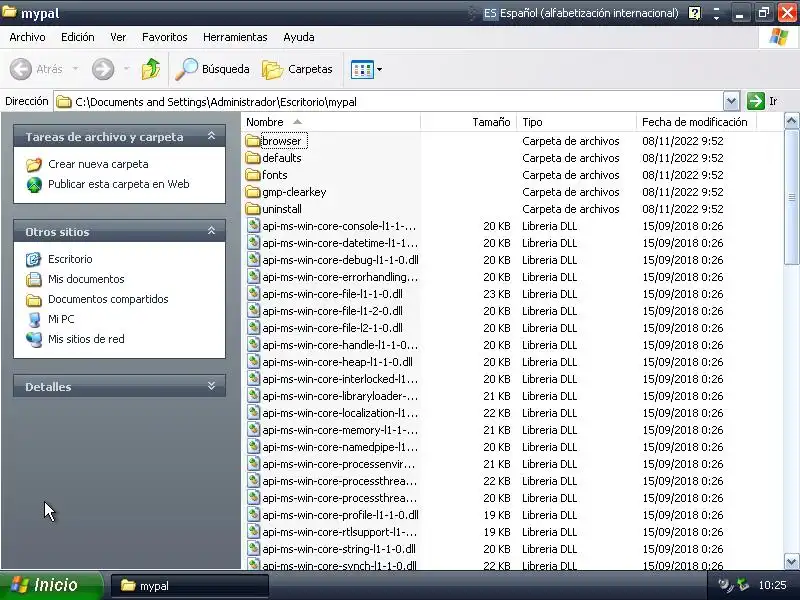Image resolution: width=800 pixels, height=600 pixels.
Task: Expand the Detalles panel
Action: [x=211, y=386]
